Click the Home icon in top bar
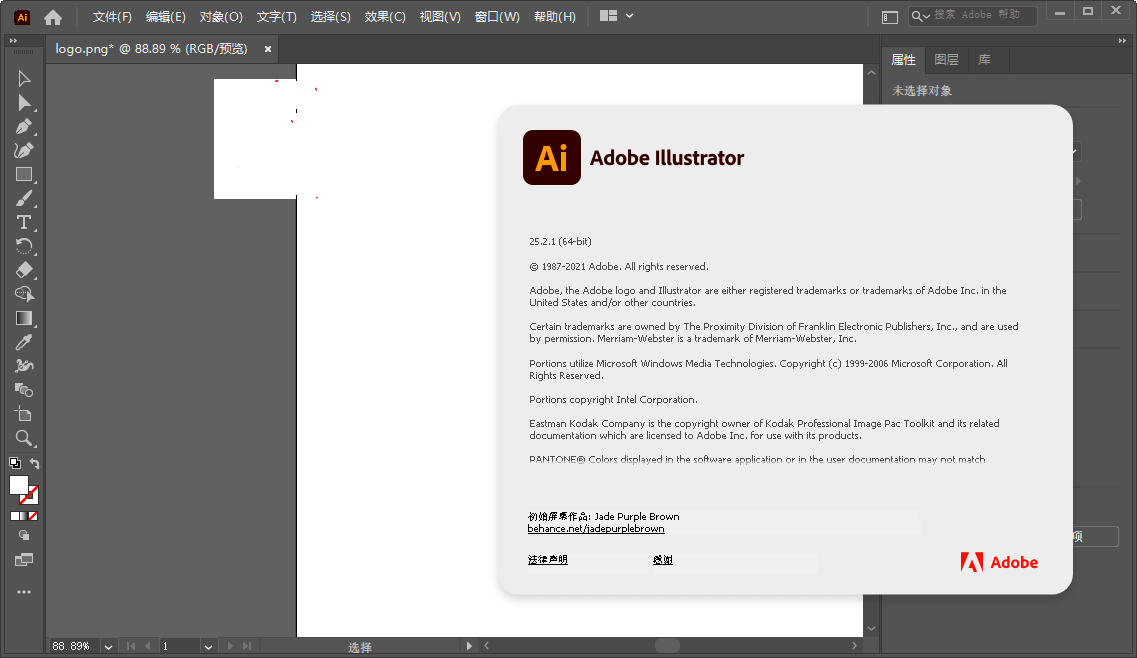This screenshot has height=658, width=1137. tap(53, 17)
